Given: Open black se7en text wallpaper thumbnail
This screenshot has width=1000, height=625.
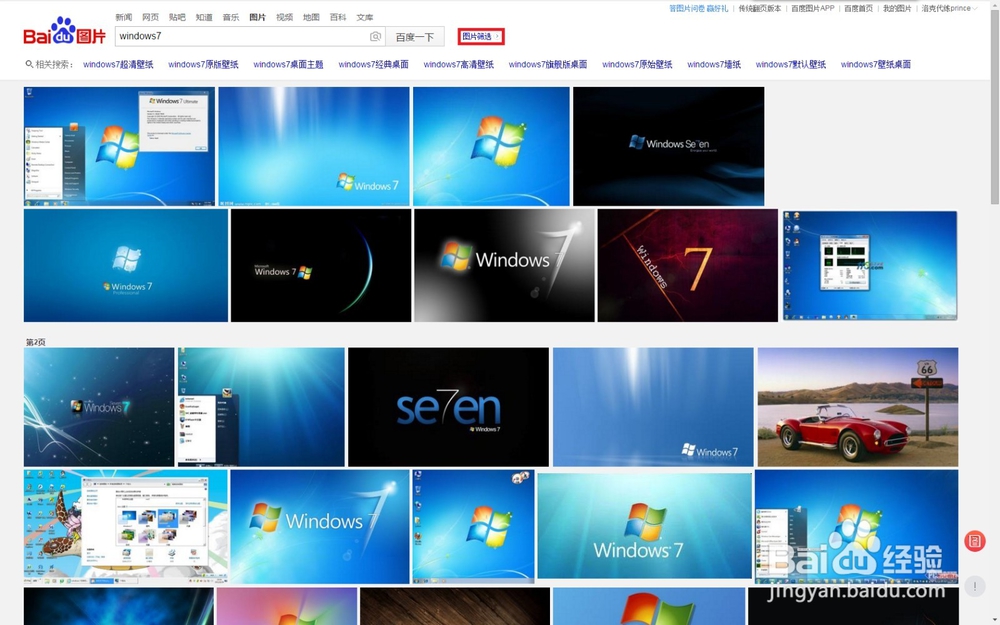Looking at the screenshot, I should (448, 407).
